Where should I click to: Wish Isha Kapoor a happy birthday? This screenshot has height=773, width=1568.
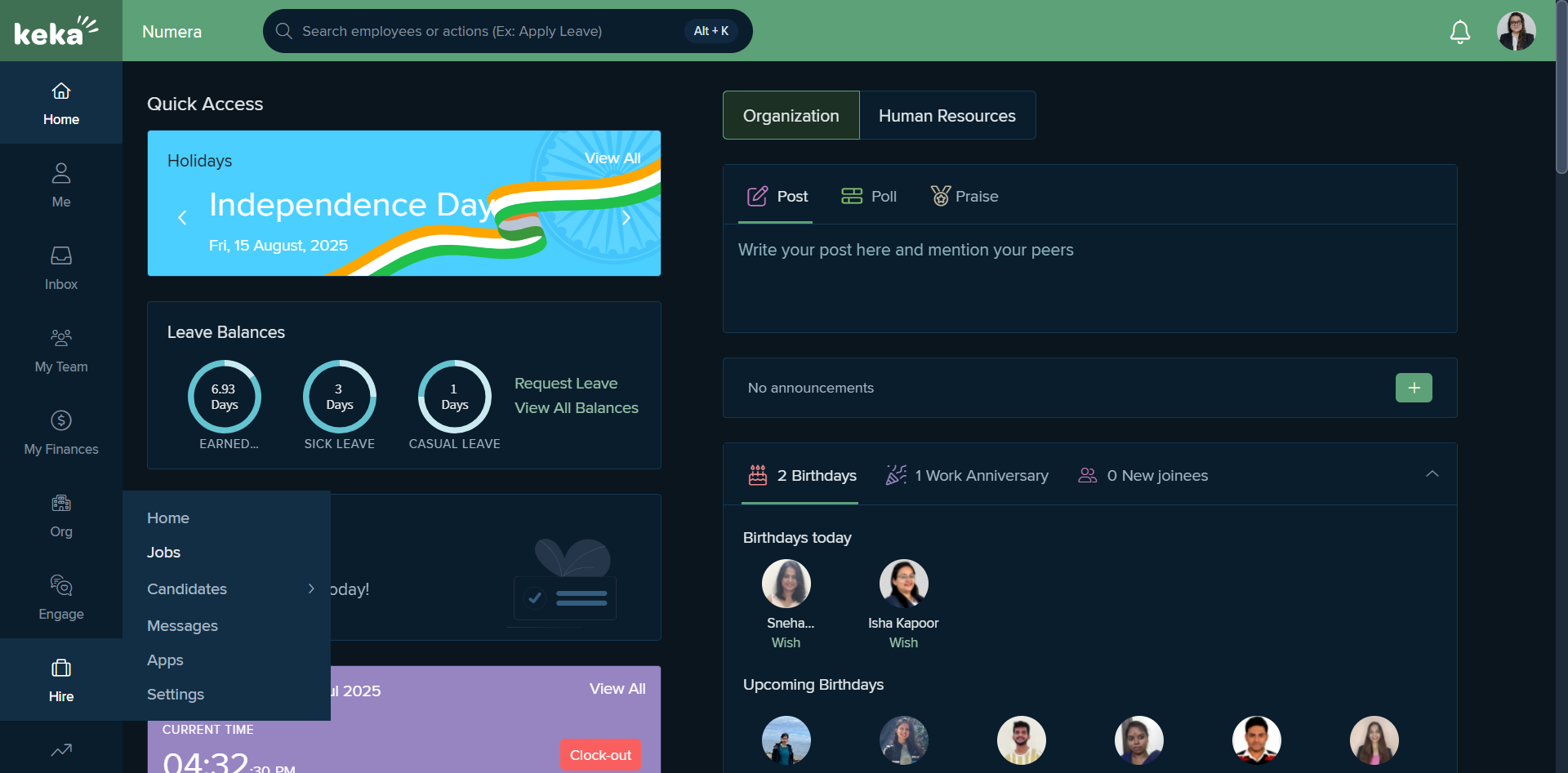coord(903,642)
